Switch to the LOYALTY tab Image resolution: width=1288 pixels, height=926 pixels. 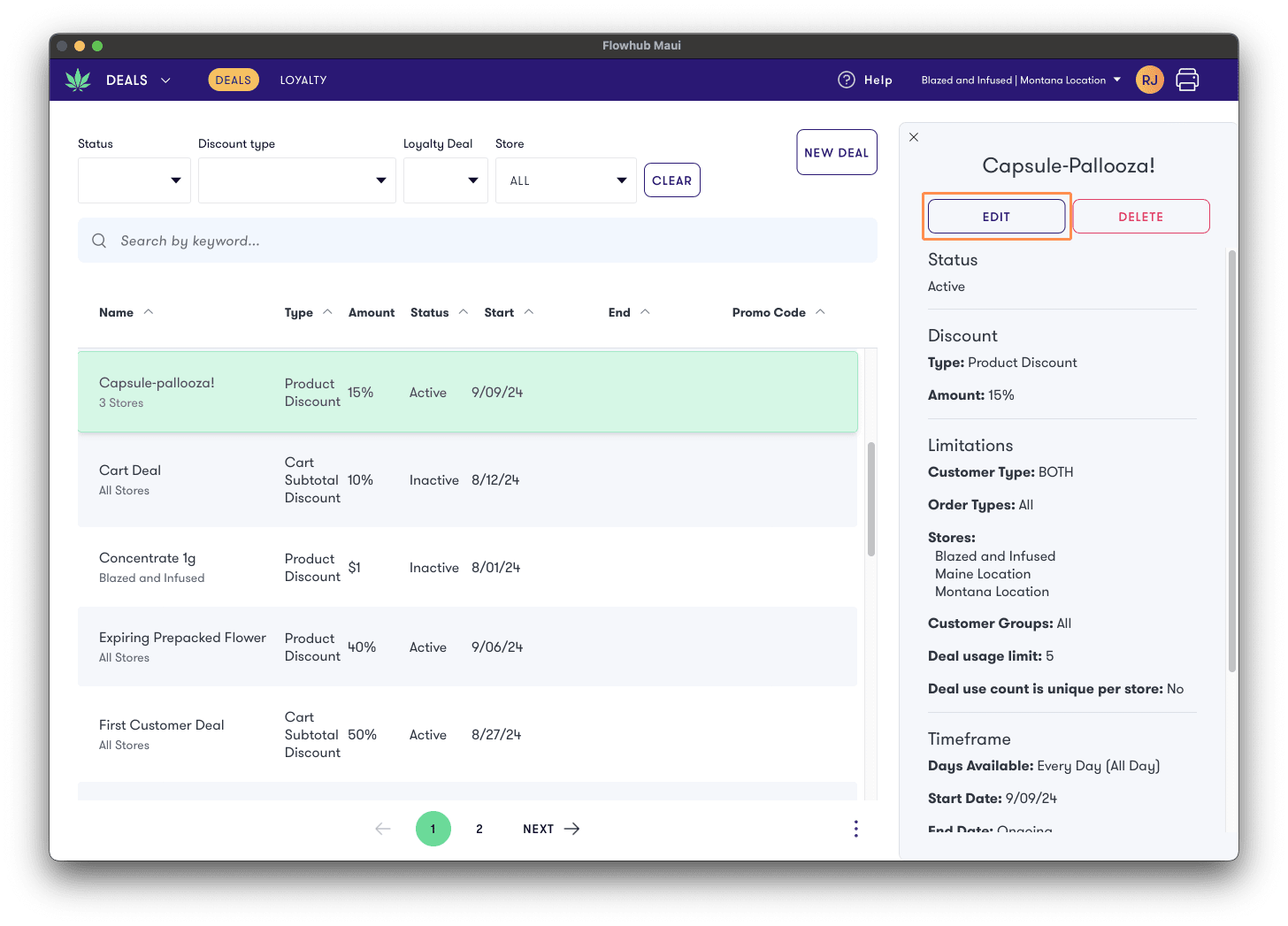click(x=303, y=80)
